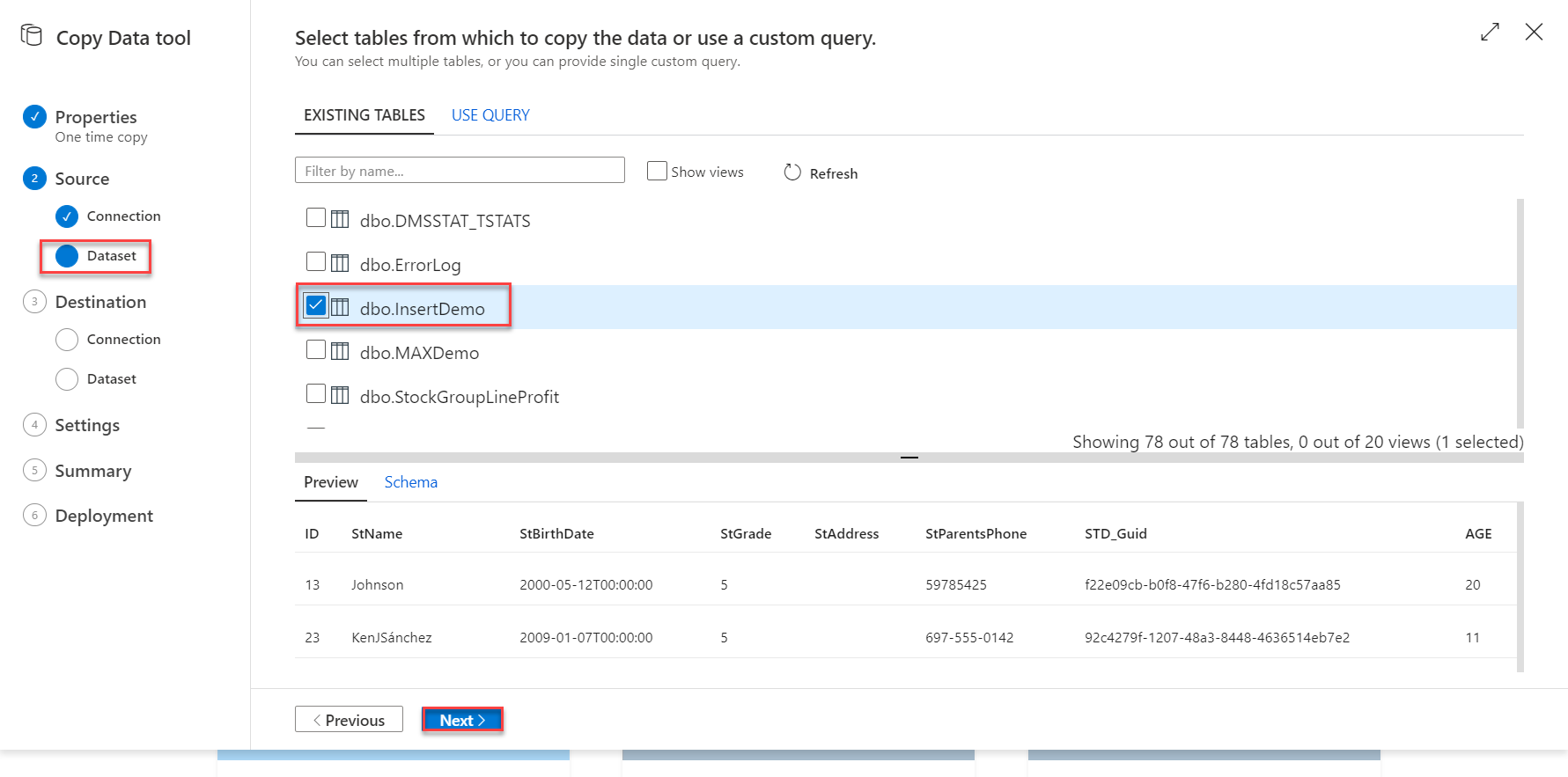The width and height of the screenshot is (1568, 777).
Task: Click the Refresh circular arrow icon
Action: [x=792, y=172]
